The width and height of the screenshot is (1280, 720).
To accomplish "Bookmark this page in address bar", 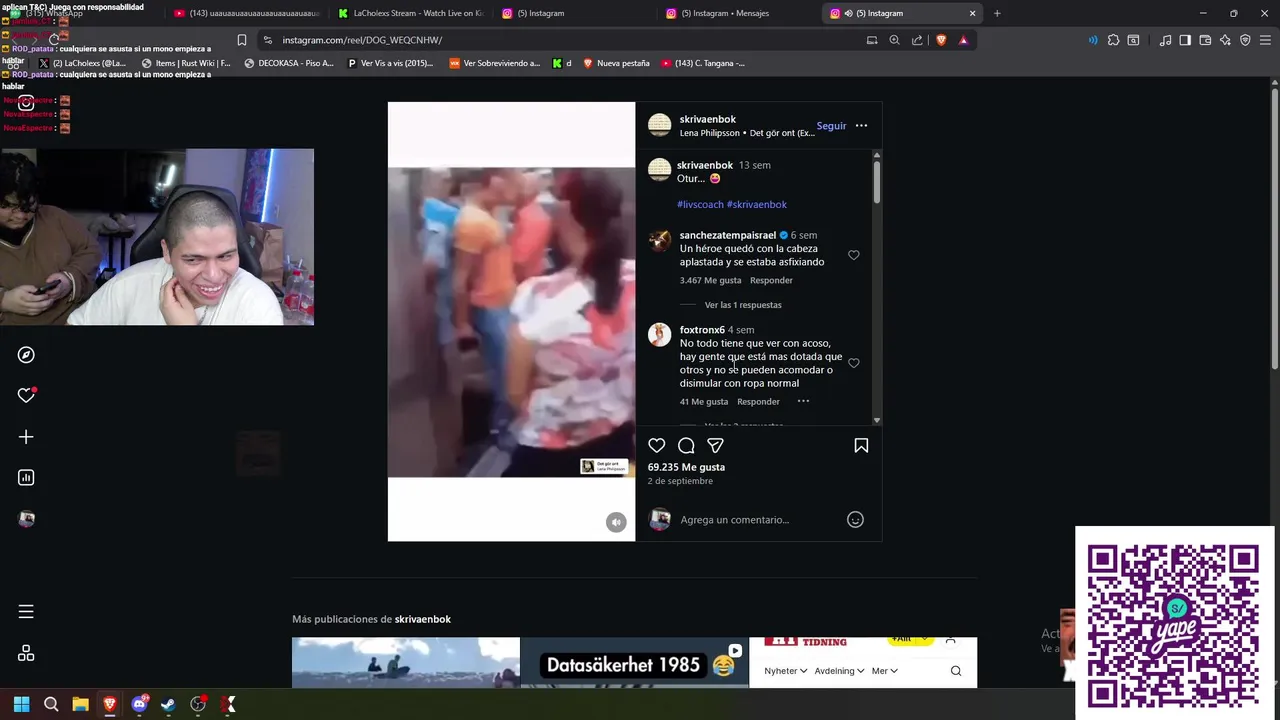I will (241, 40).
